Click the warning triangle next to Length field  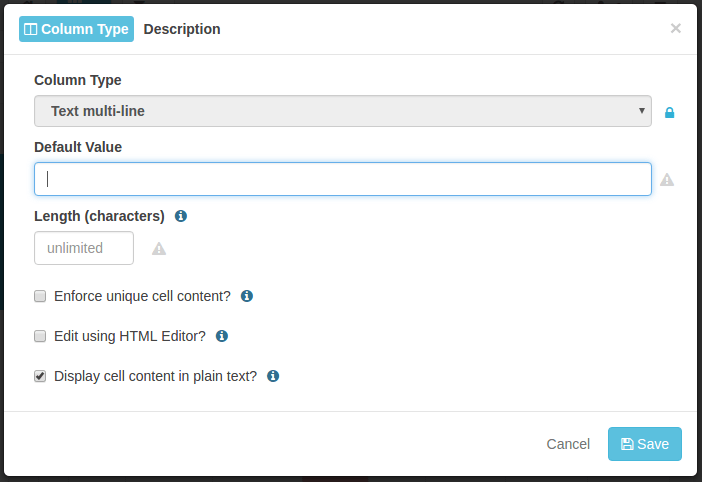[x=159, y=249]
